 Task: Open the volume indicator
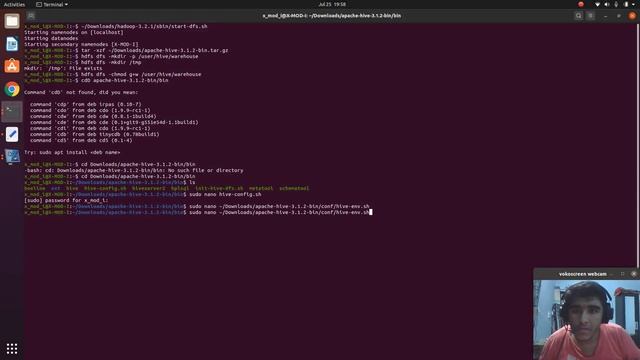point(607,4)
